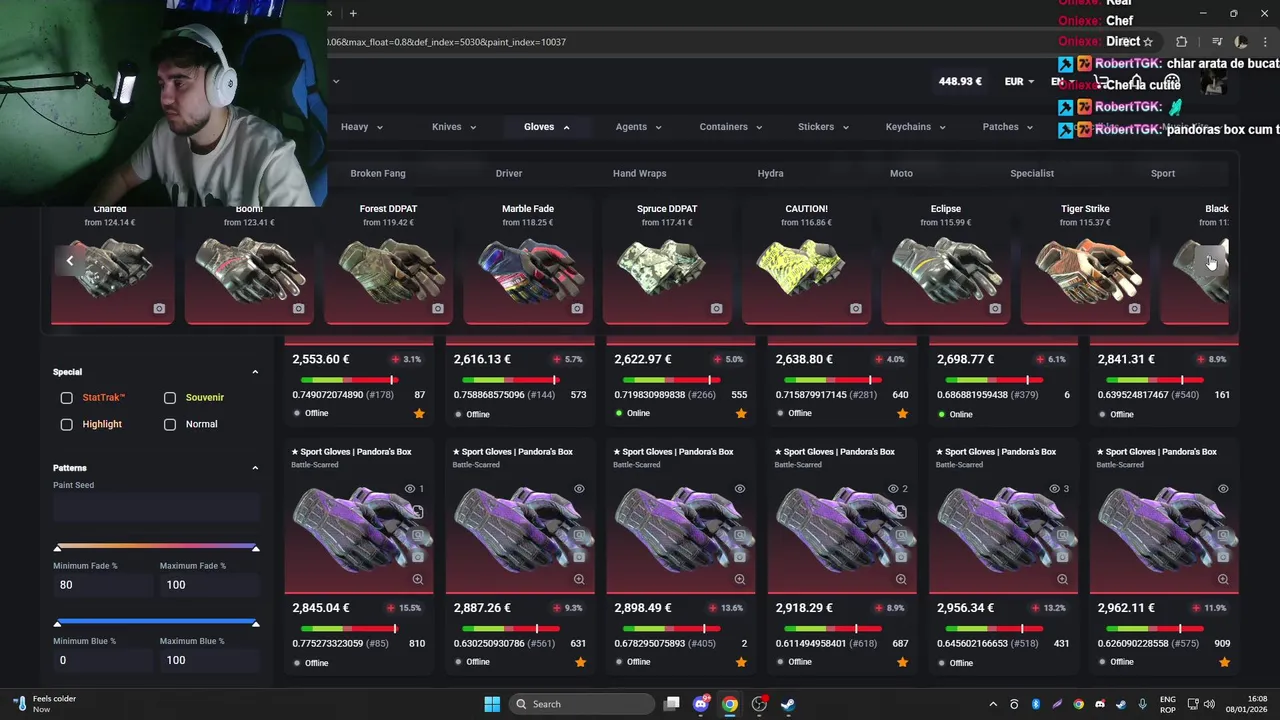Image resolution: width=1280 pixels, height=720 pixels.
Task: Open Steam from the Windows taskbar
Action: pos(788,704)
